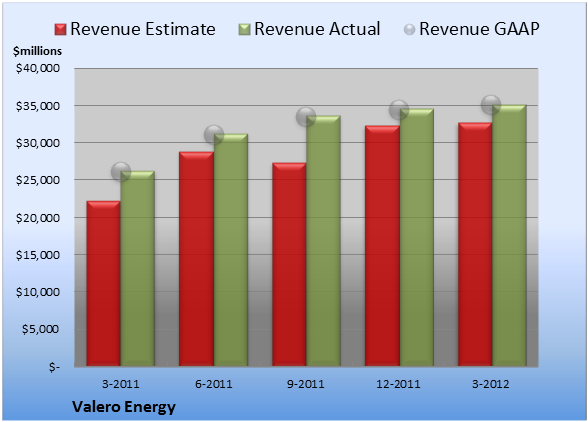
Task: Click the Revenue Estimate legend text
Action: 143,29
